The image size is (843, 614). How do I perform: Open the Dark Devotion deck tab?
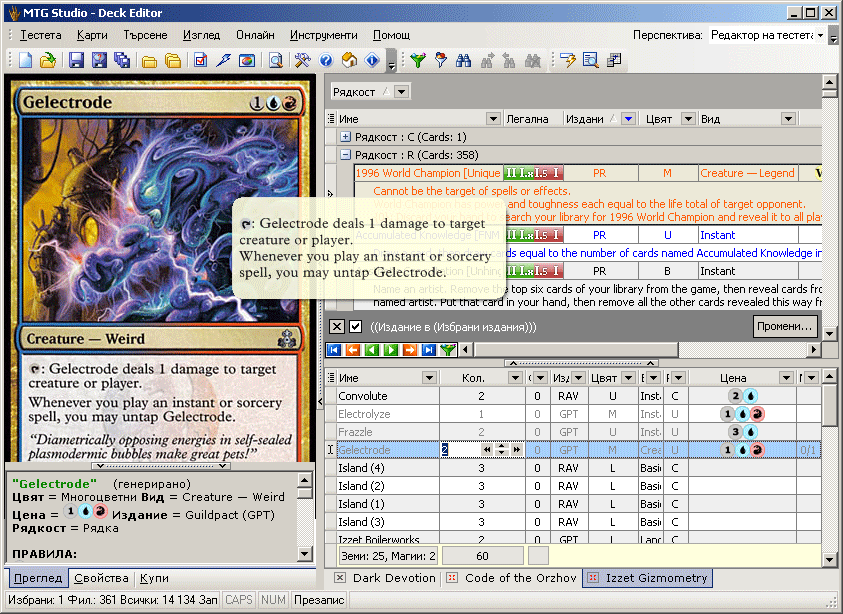pyautogui.click(x=393, y=578)
